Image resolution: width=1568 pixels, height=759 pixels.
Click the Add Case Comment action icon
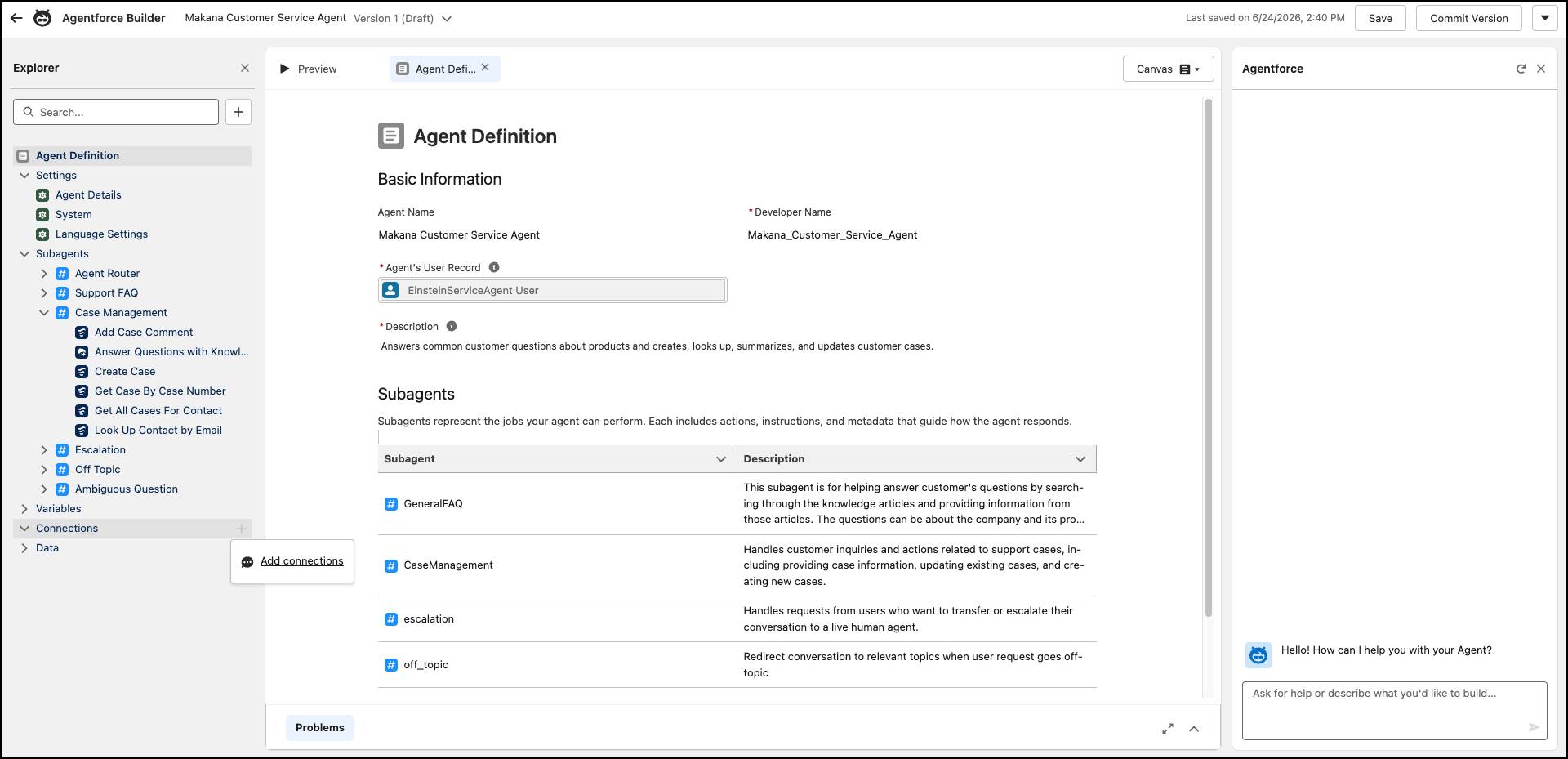tap(82, 333)
